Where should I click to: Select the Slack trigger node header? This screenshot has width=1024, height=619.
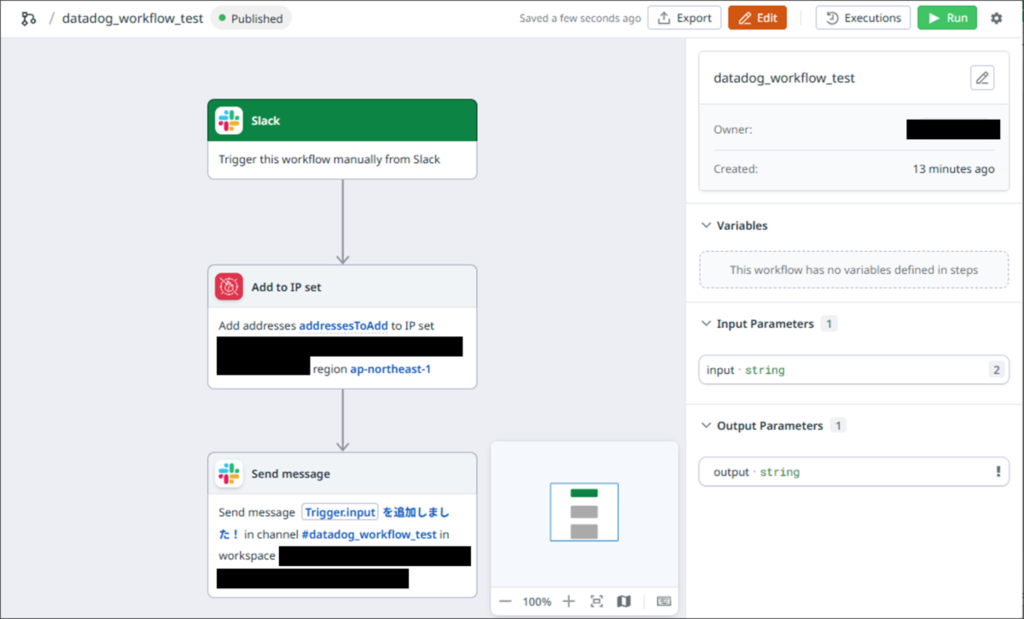pos(342,120)
